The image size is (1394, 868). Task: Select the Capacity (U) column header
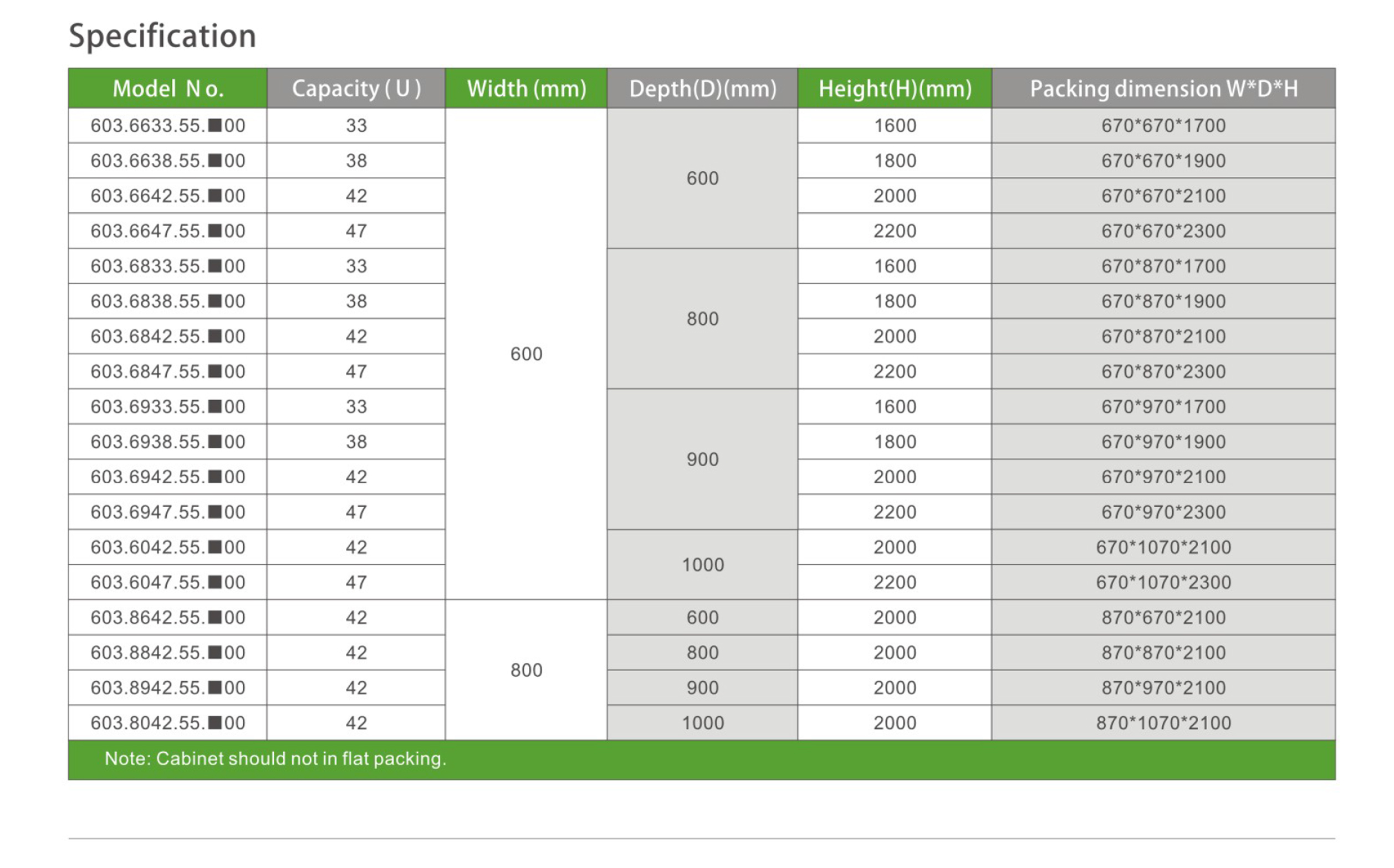(356, 89)
